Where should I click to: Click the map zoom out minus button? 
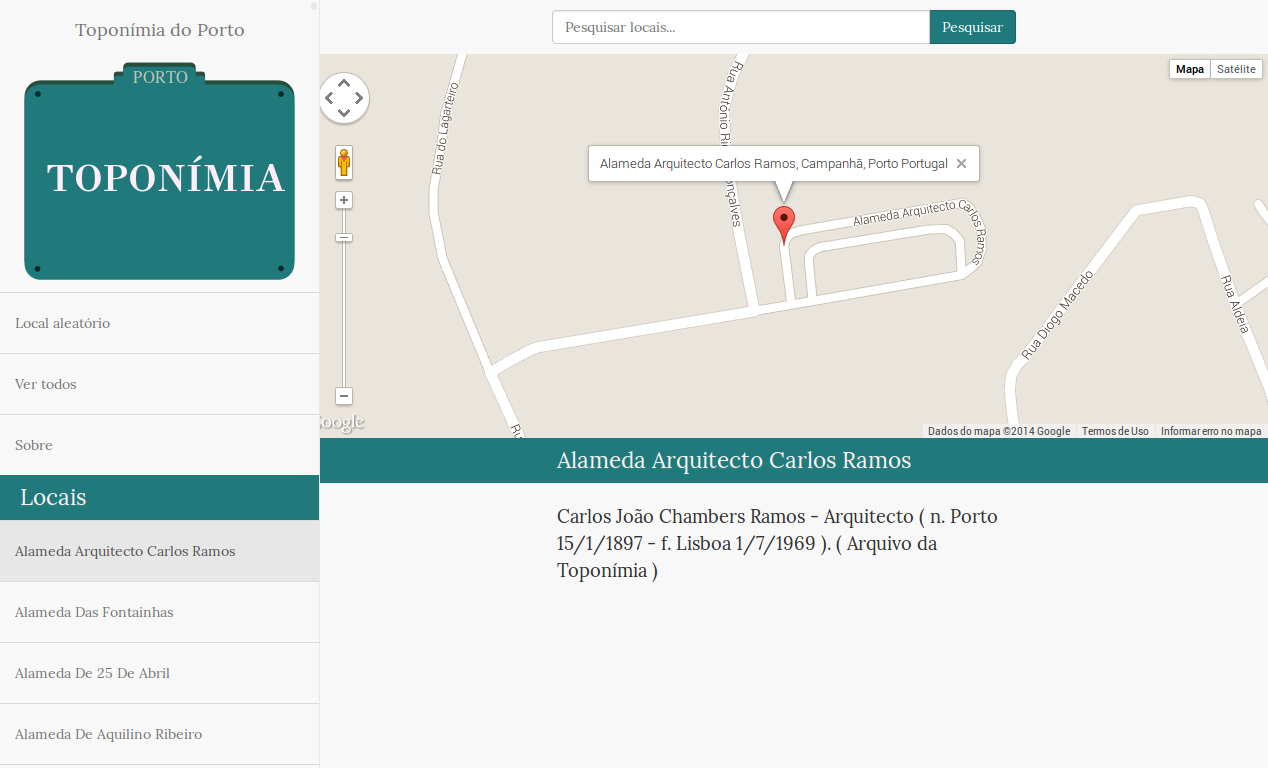(x=344, y=396)
